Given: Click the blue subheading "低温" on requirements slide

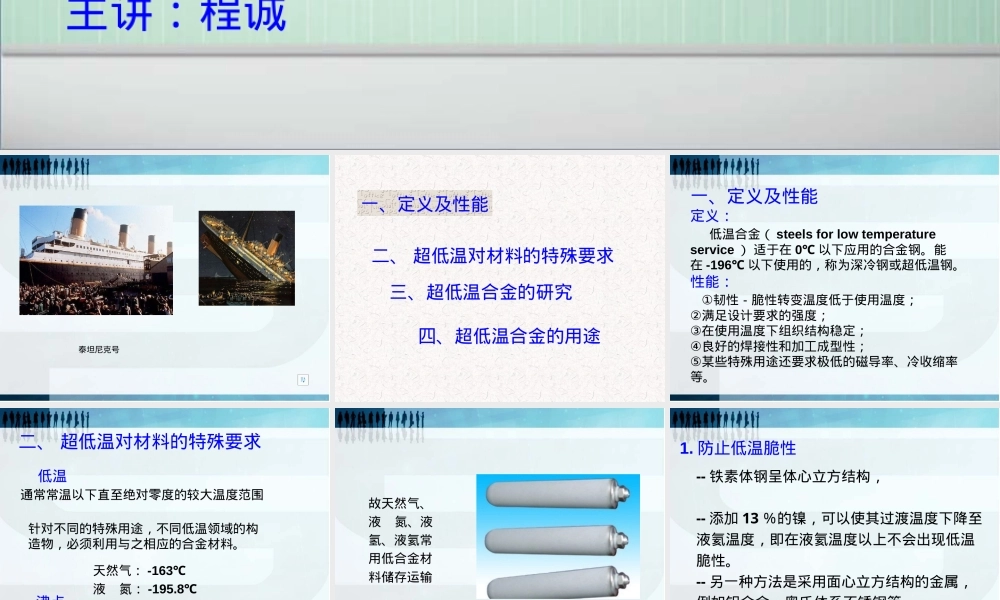Looking at the screenshot, I should (52, 476).
